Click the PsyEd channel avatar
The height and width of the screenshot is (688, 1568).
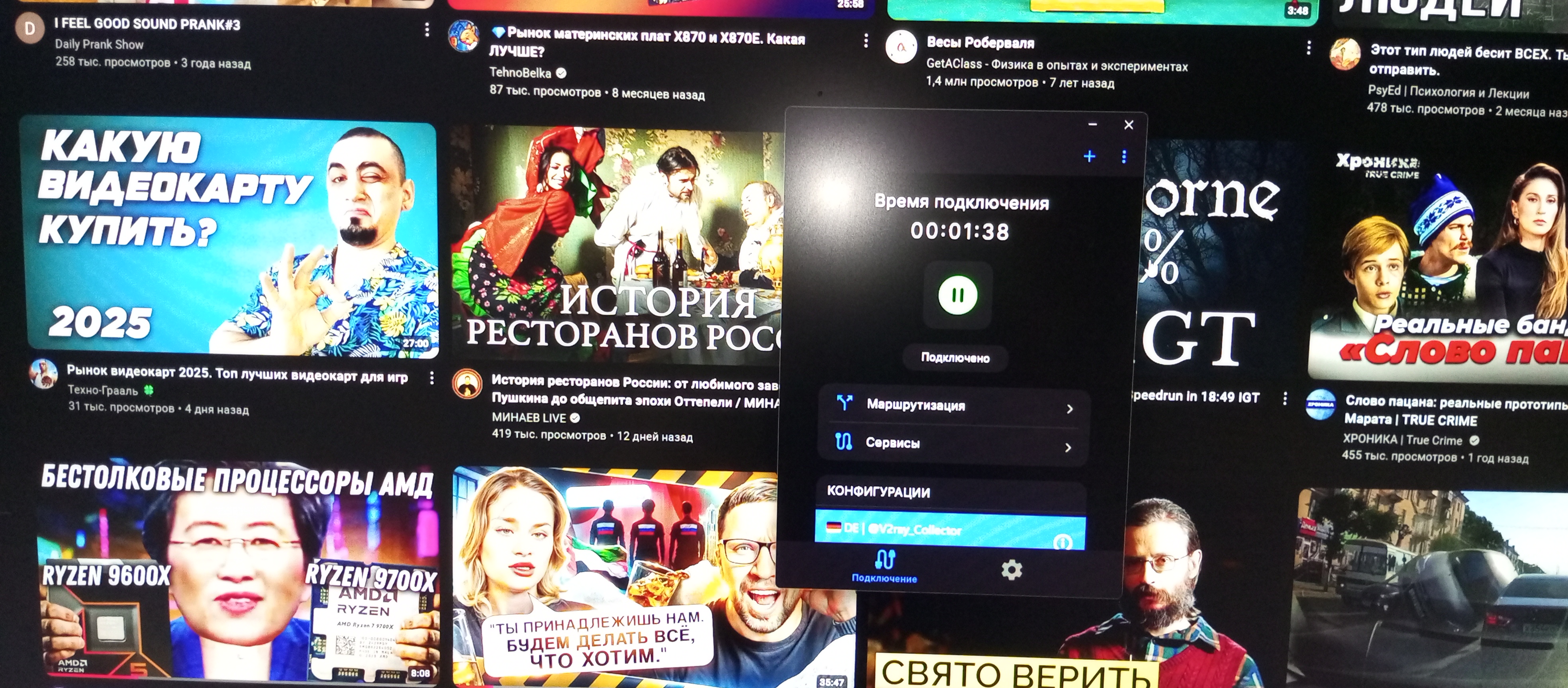click(x=1345, y=53)
